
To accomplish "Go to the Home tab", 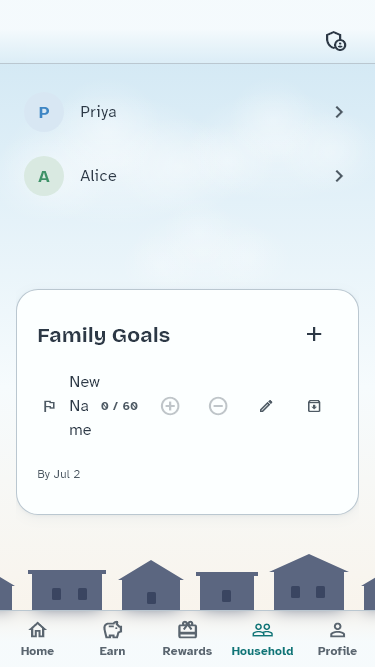I will coord(37,638).
